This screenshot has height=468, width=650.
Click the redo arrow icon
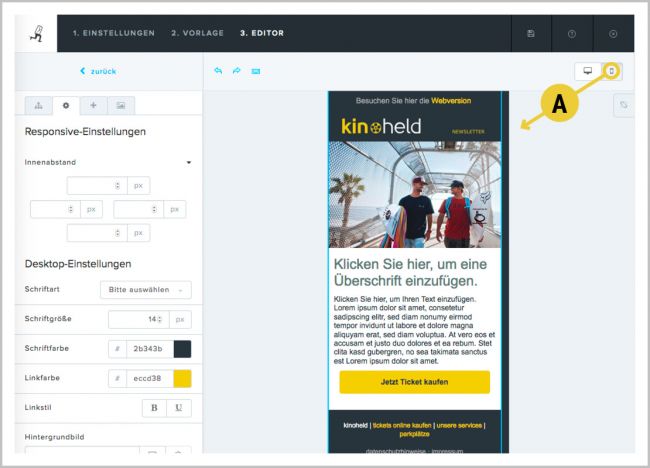click(237, 71)
